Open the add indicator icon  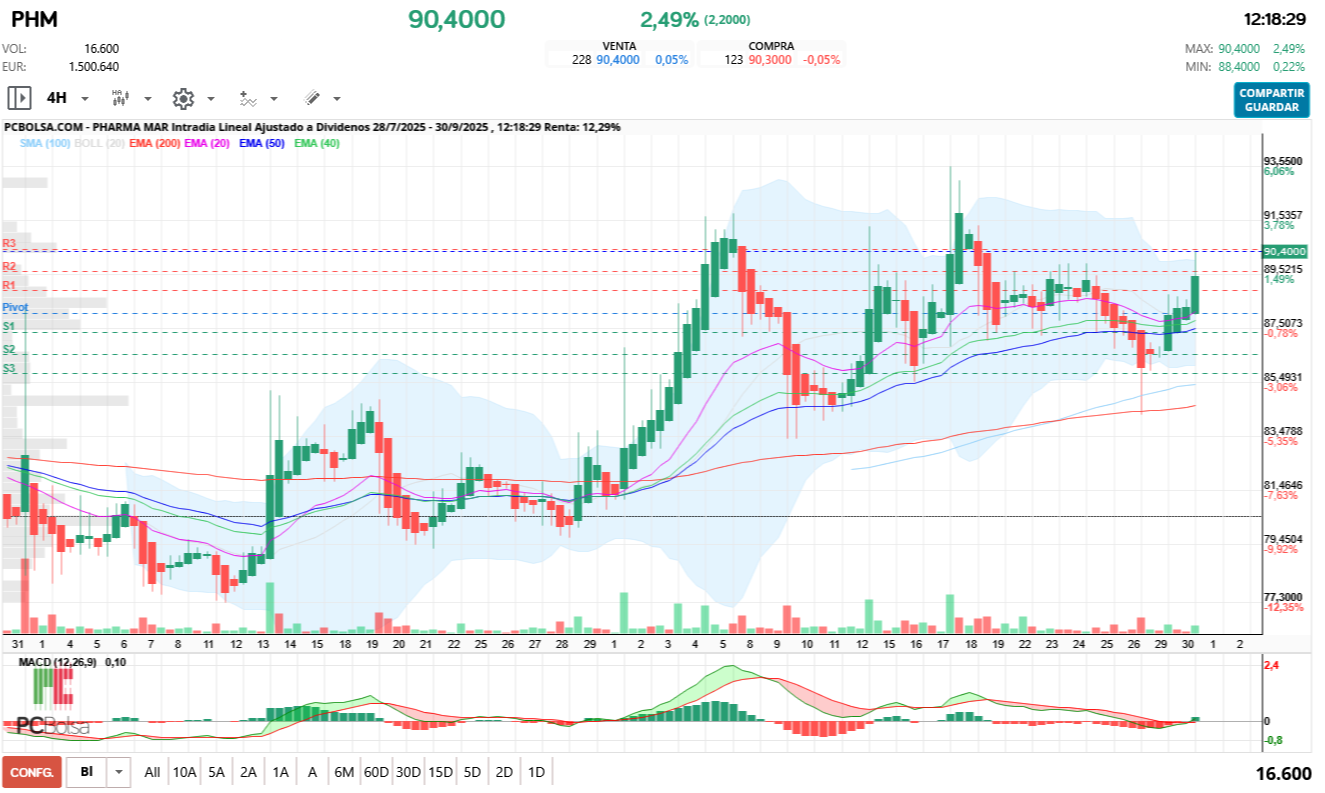[x=247, y=98]
